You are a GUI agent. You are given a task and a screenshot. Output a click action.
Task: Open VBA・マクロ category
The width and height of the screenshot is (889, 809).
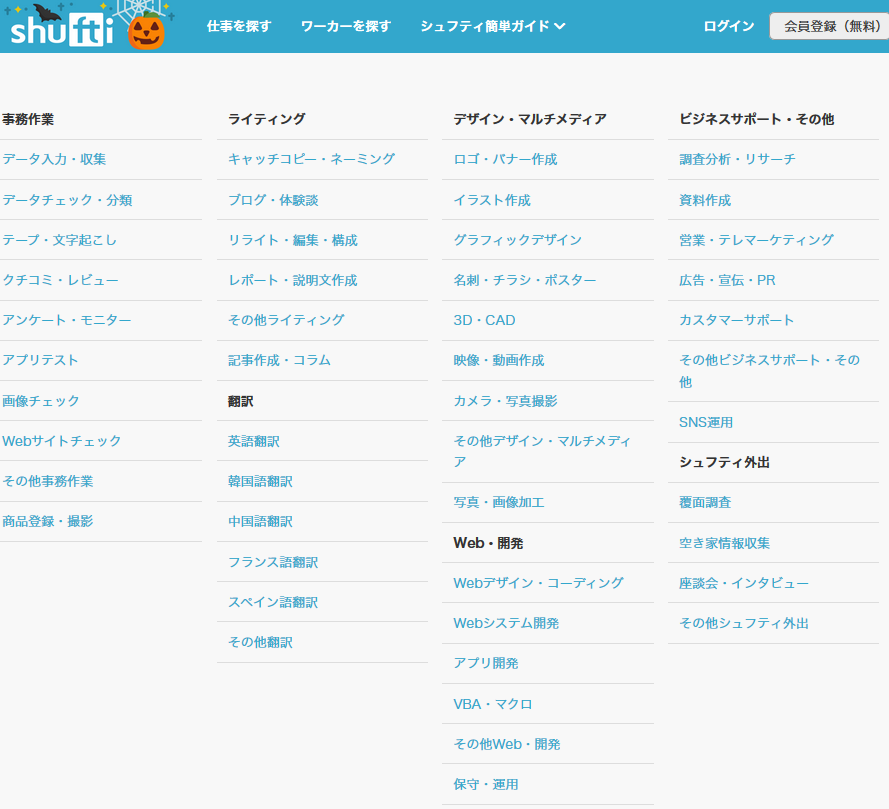[x=493, y=704]
